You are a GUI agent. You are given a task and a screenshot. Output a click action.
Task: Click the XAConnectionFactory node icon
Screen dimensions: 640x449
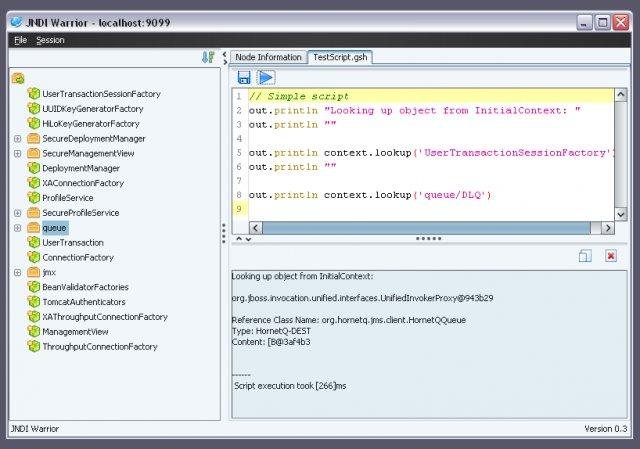(x=33, y=183)
